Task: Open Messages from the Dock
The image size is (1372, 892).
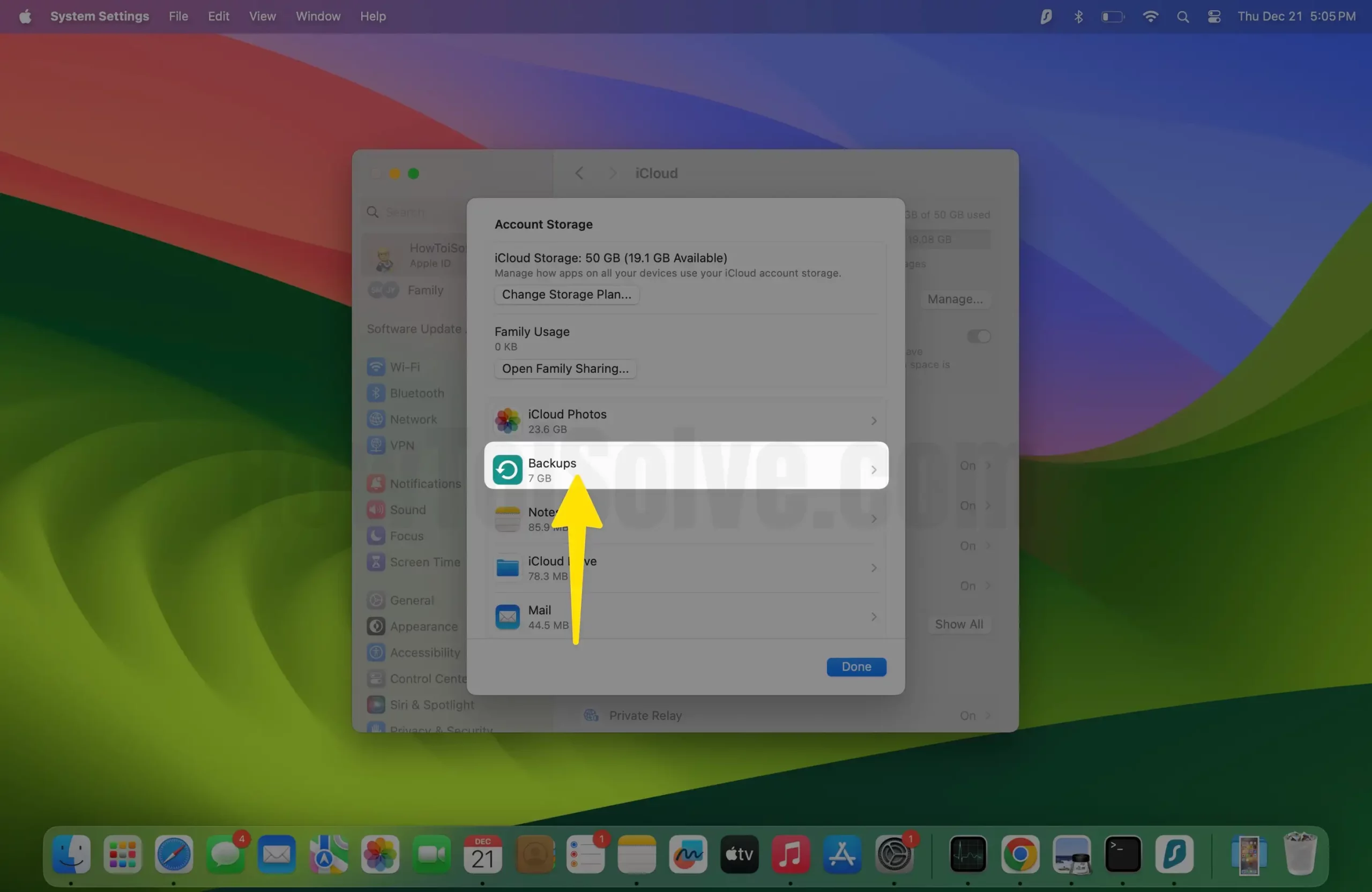Action: [225, 854]
